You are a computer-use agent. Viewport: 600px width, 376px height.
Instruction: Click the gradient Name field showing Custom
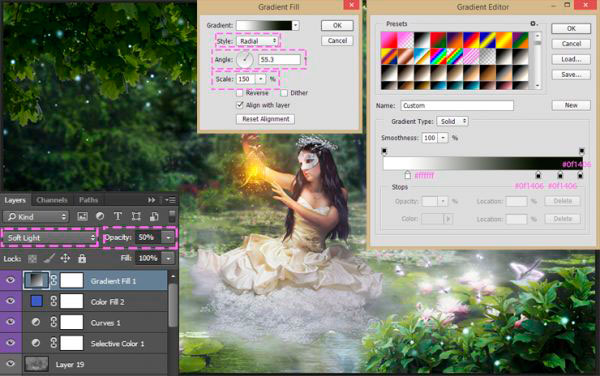click(x=457, y=106)
